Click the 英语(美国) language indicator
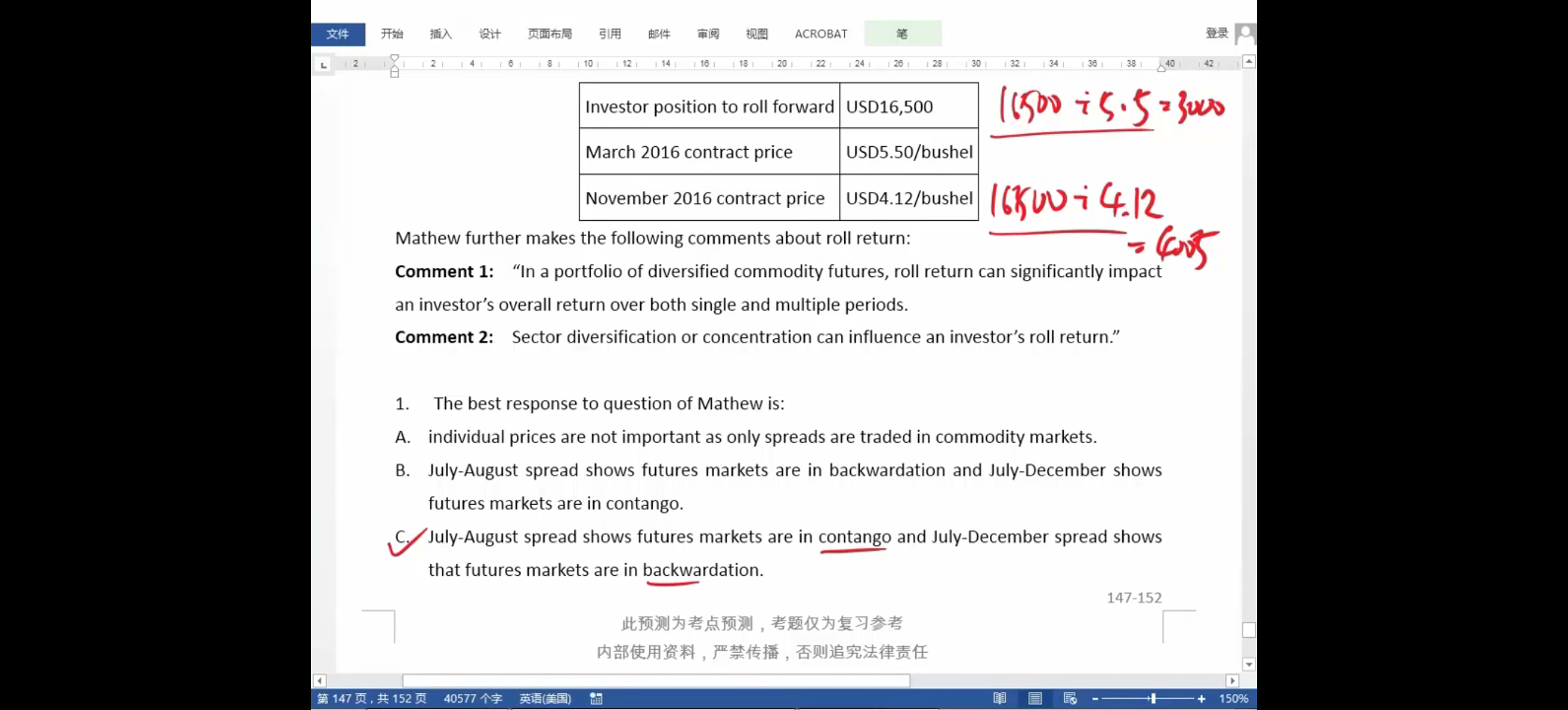Screen dimensions: 1568x710 (545, 698)
